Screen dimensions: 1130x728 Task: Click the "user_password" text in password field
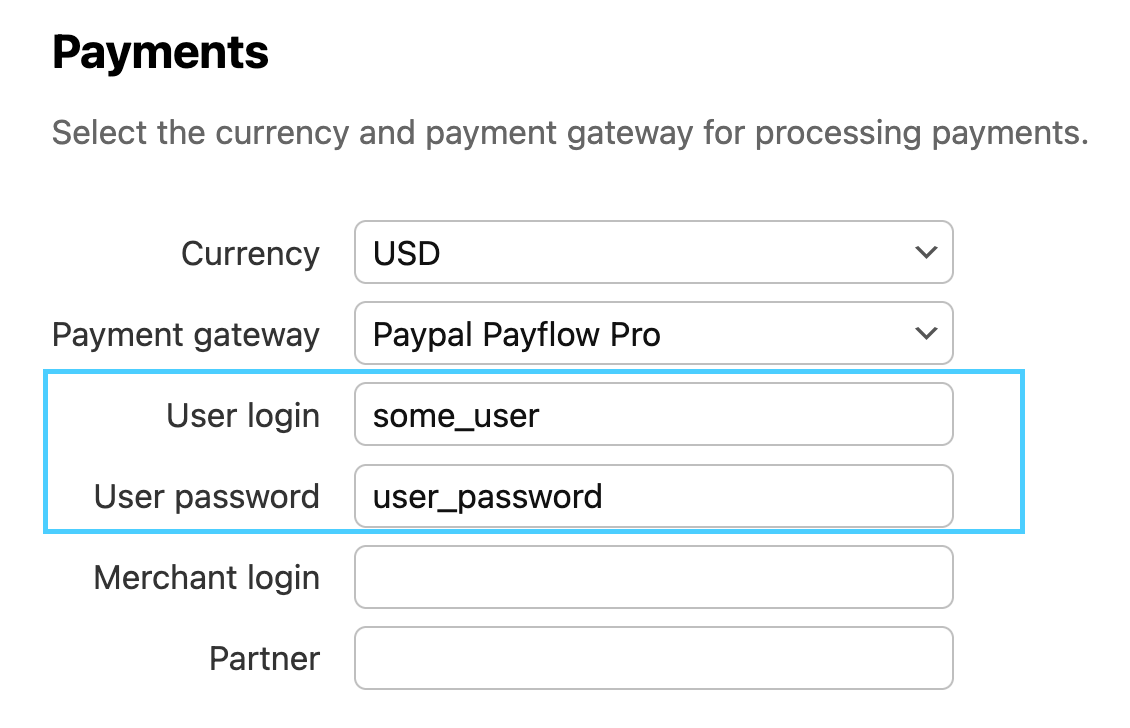(487, 497)
